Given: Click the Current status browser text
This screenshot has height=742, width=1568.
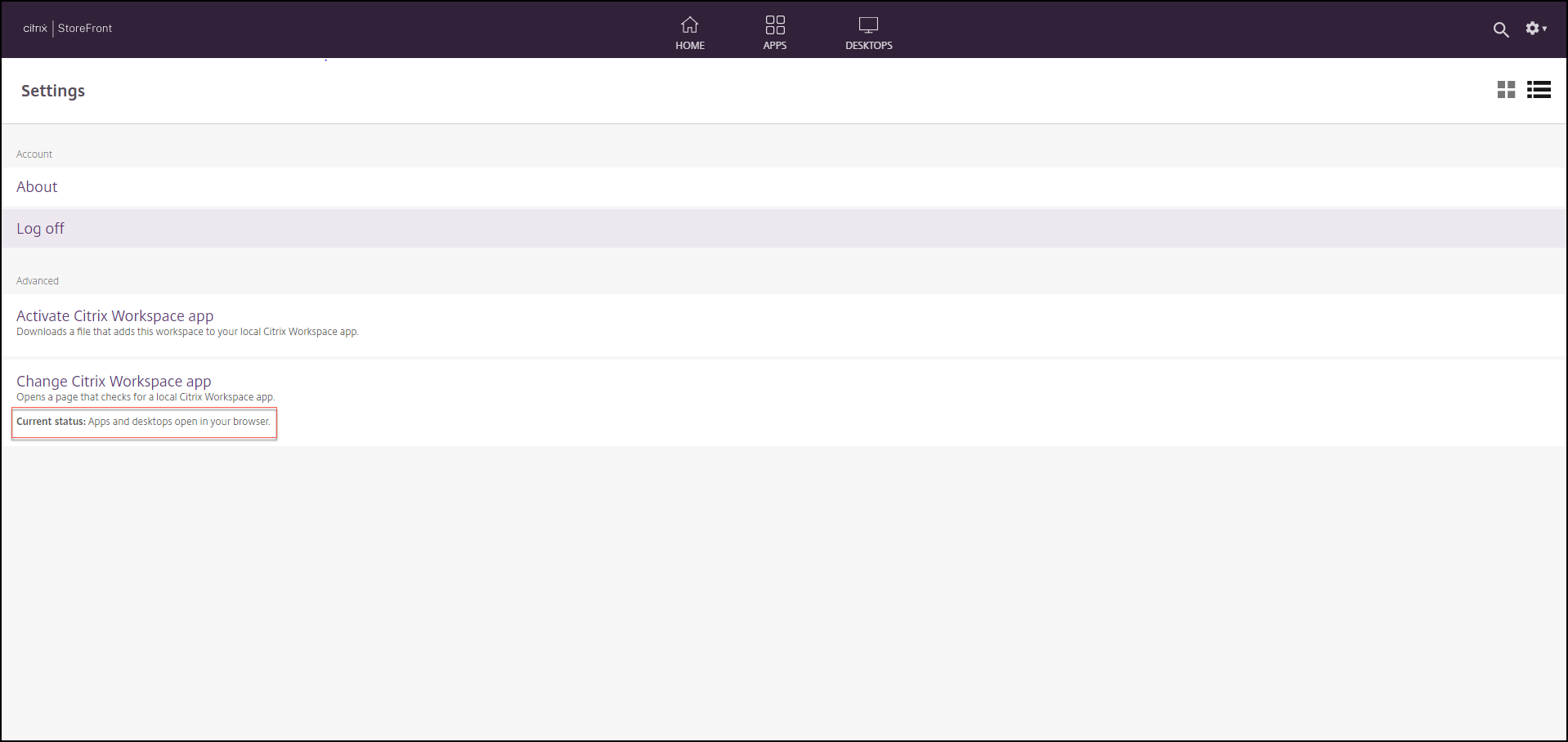Looking at the screenshot, I should [x=143, y=422].
